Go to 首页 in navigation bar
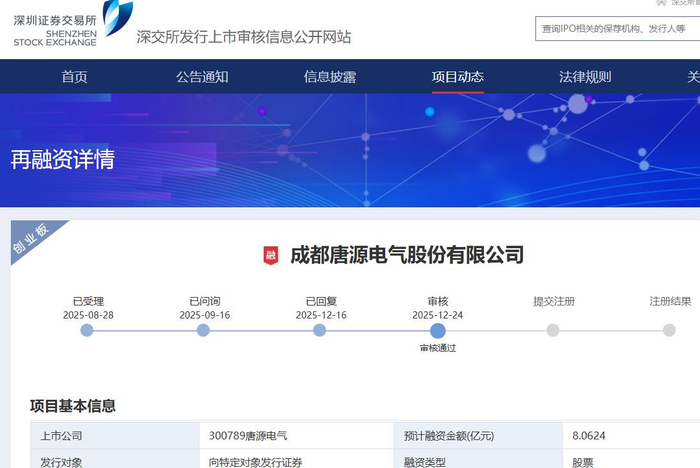The image size is (700, 468). [74, 77]
